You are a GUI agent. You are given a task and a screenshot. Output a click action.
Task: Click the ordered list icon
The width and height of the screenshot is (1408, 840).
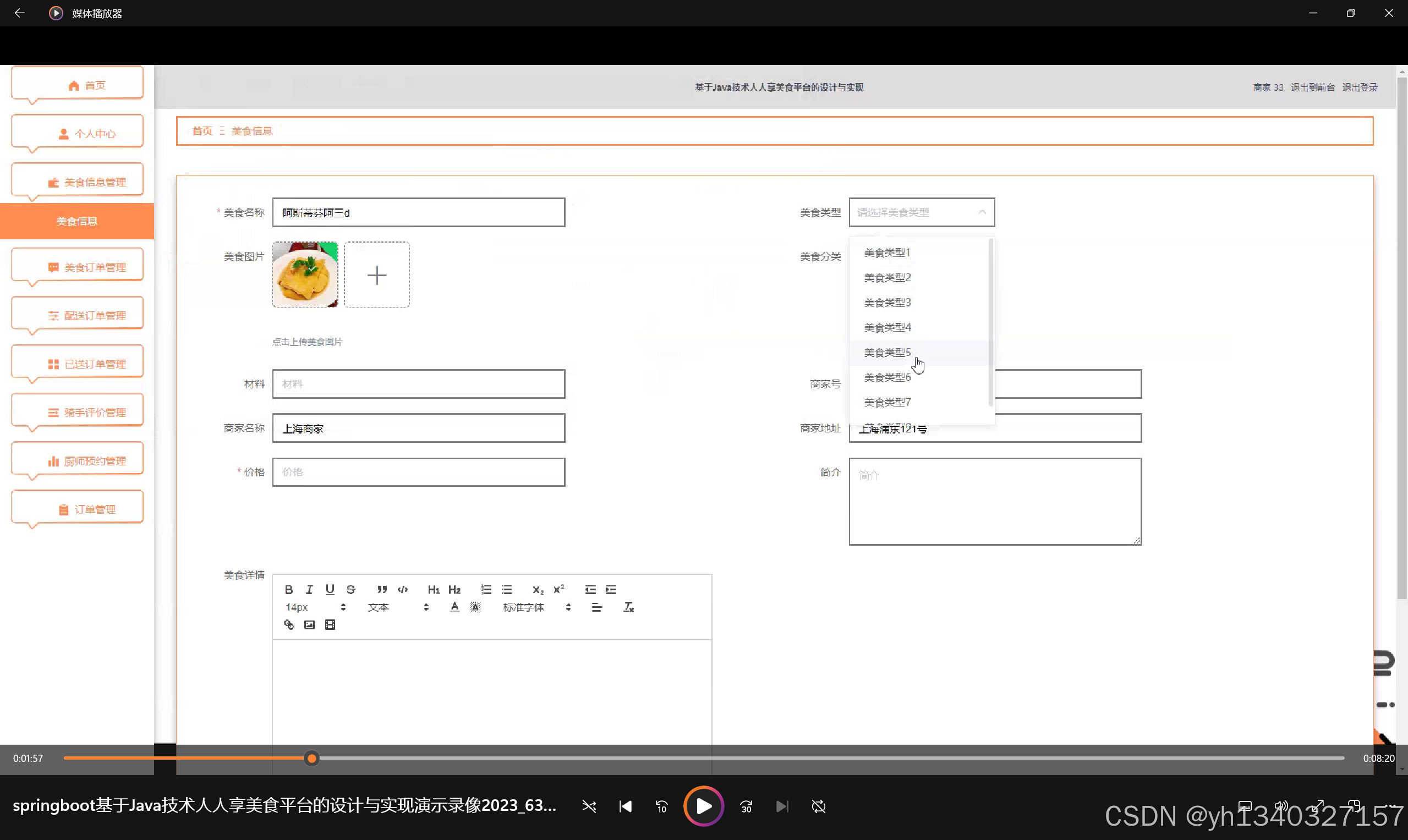tap(486, 590)
